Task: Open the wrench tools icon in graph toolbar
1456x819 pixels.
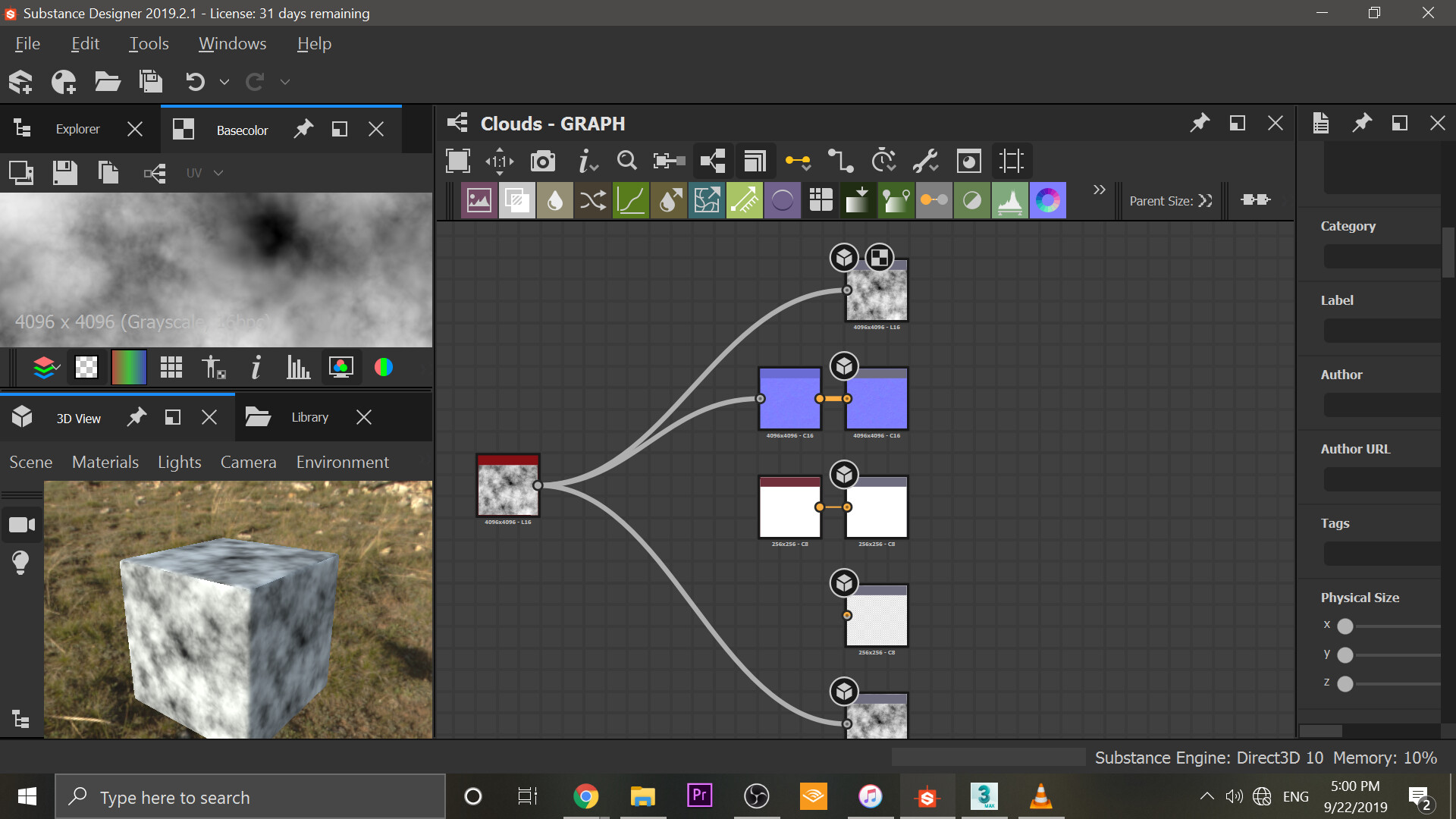Action: 927,161
